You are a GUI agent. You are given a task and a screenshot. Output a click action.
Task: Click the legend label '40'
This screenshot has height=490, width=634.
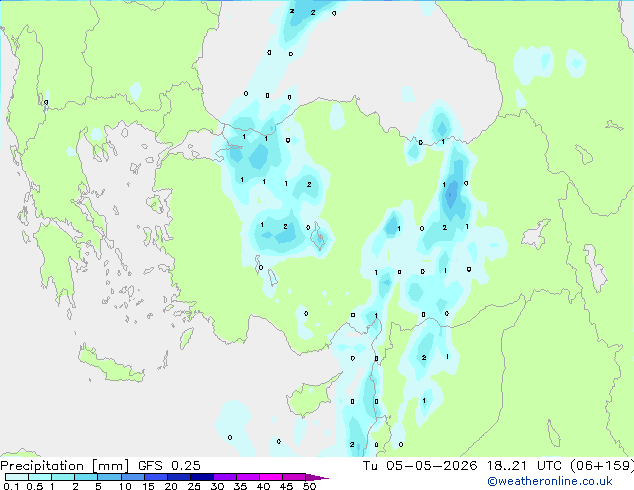pyautogui.click(x=263, y=486)
